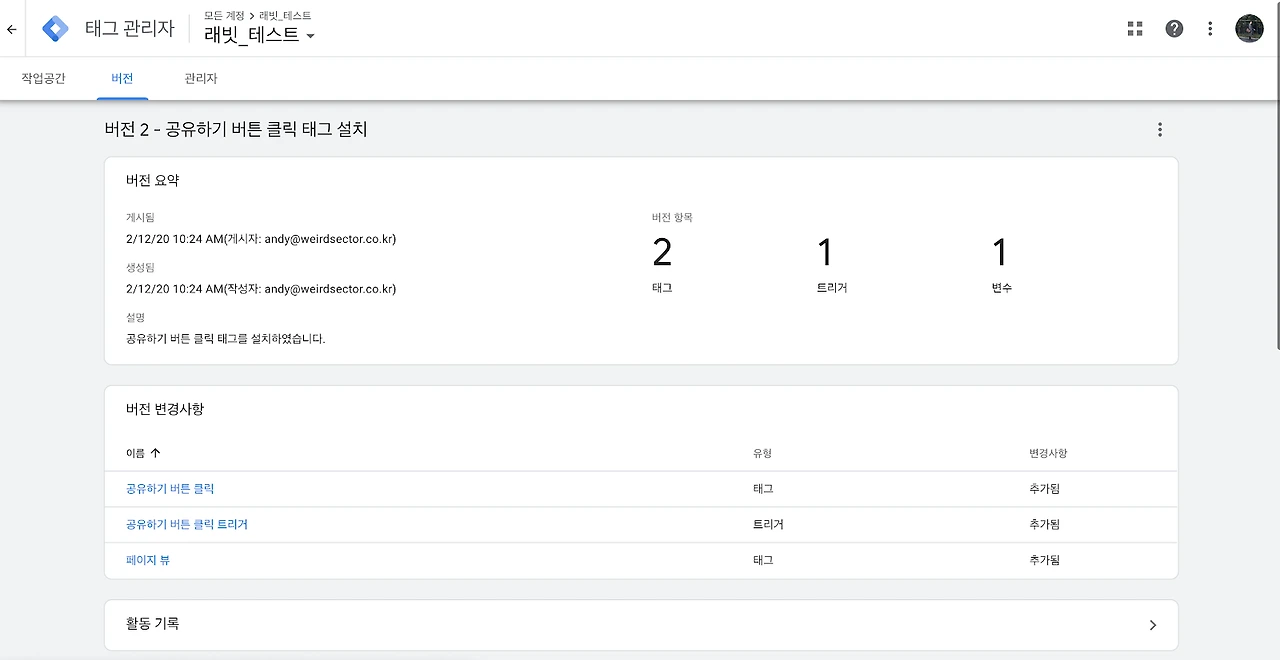Open the help question mark icon
Image resolution: width=1280 pixels, height=660 pixels.
[1174, 29]
